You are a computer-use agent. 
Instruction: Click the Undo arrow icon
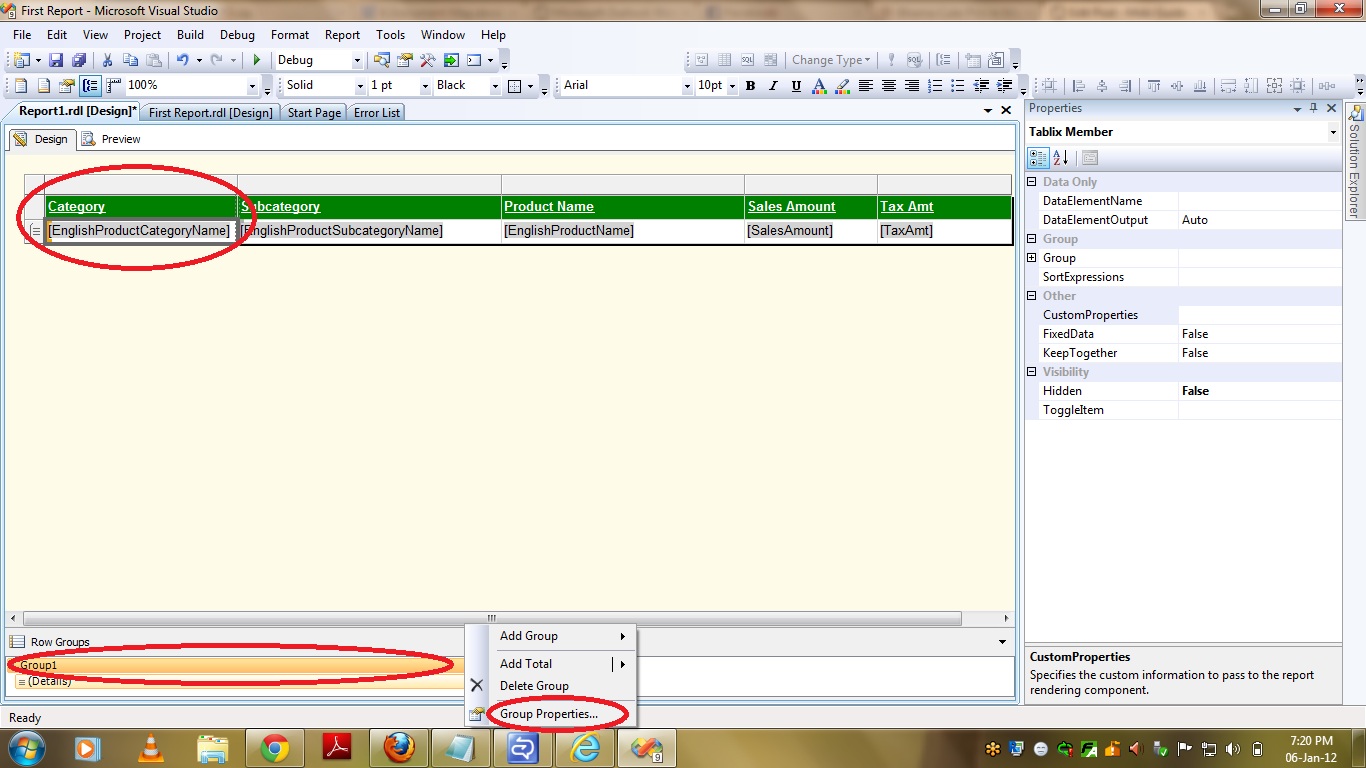(x=182, y=60)
